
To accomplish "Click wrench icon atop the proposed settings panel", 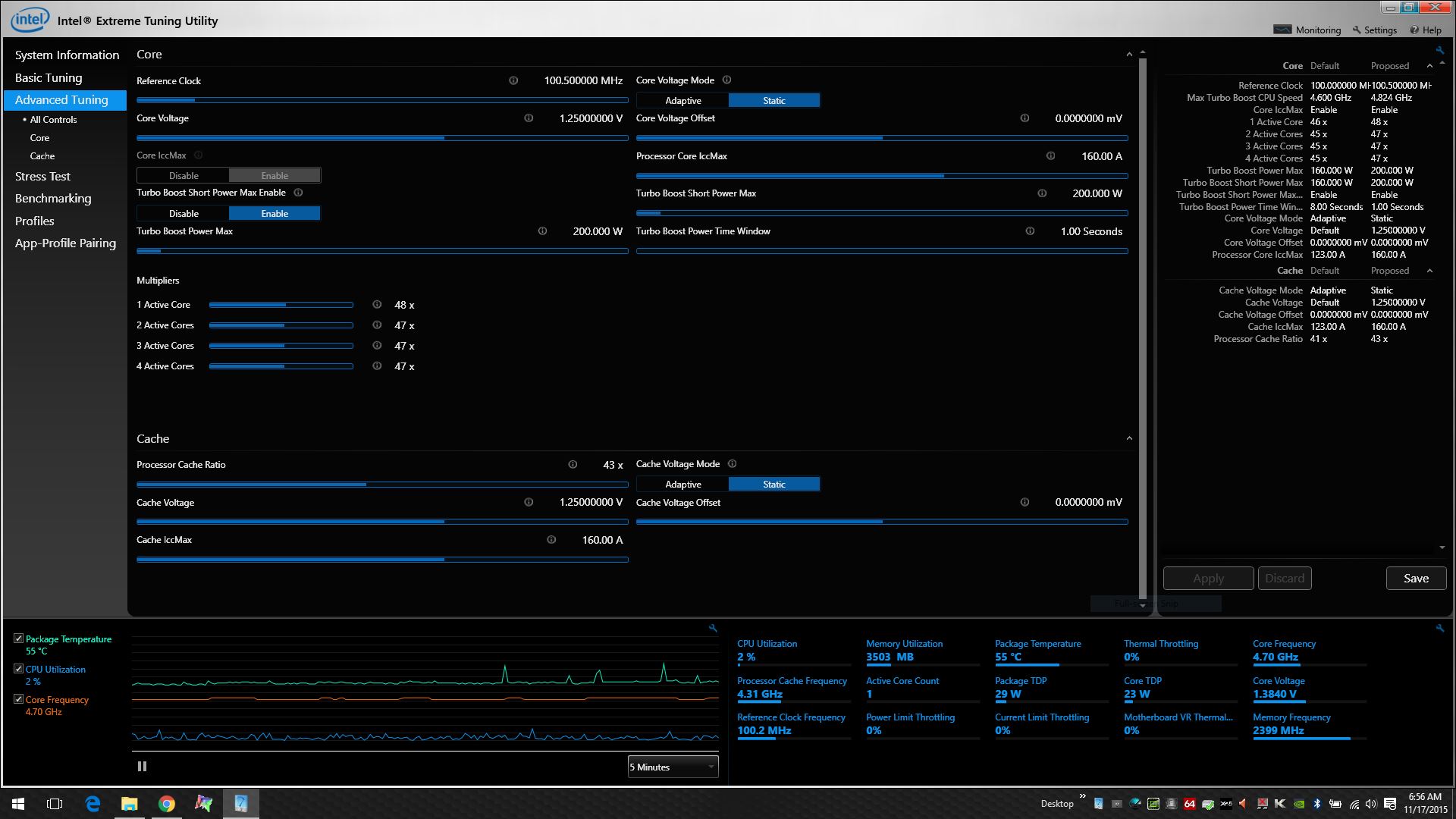I will tap(1439, 51).
